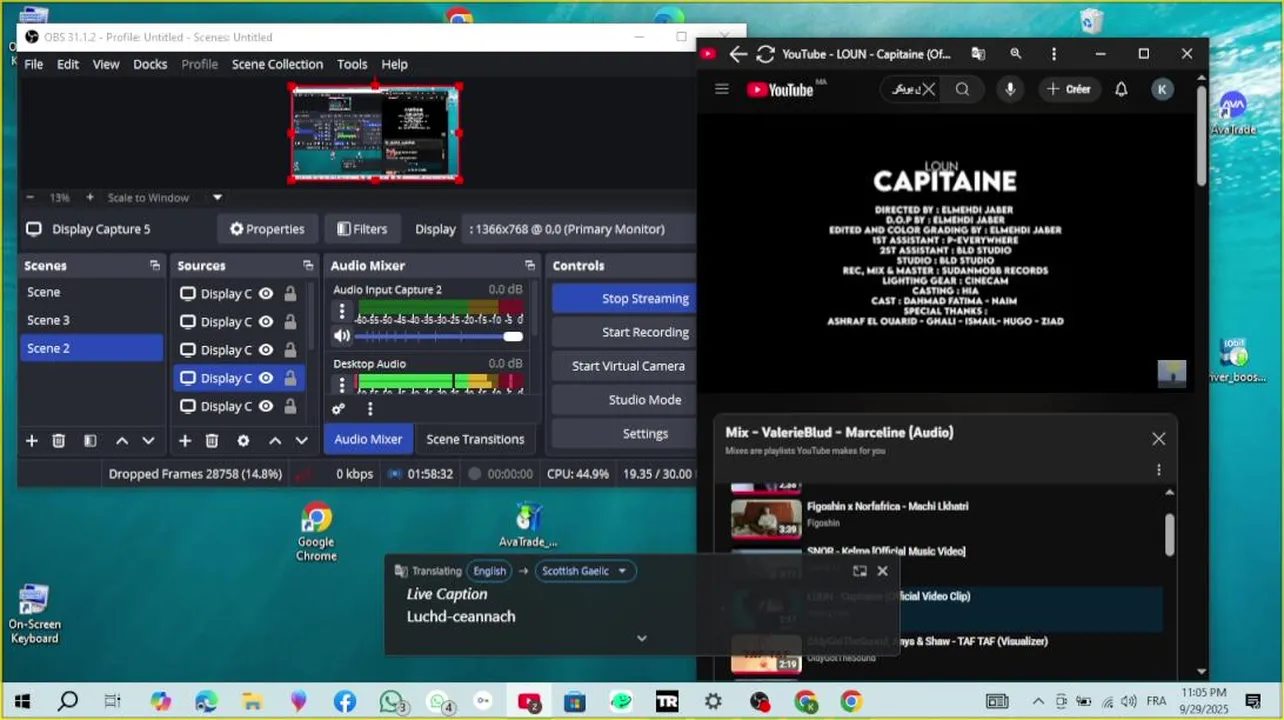Viewport: 1284px width, 720px height.
Task: Switch to the Scene Transitions tab
Action: tap(475, 439)
